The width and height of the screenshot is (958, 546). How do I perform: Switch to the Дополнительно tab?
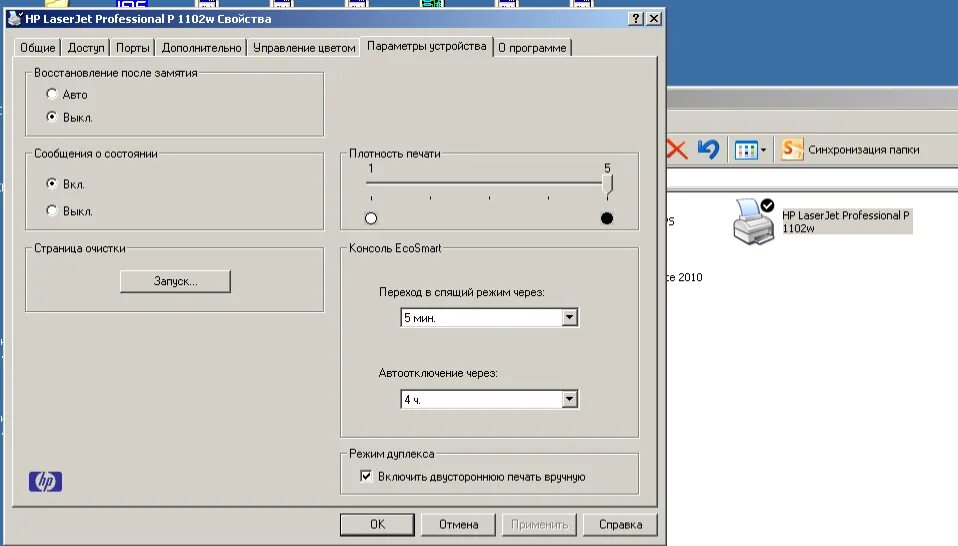[x=202, y=48]
